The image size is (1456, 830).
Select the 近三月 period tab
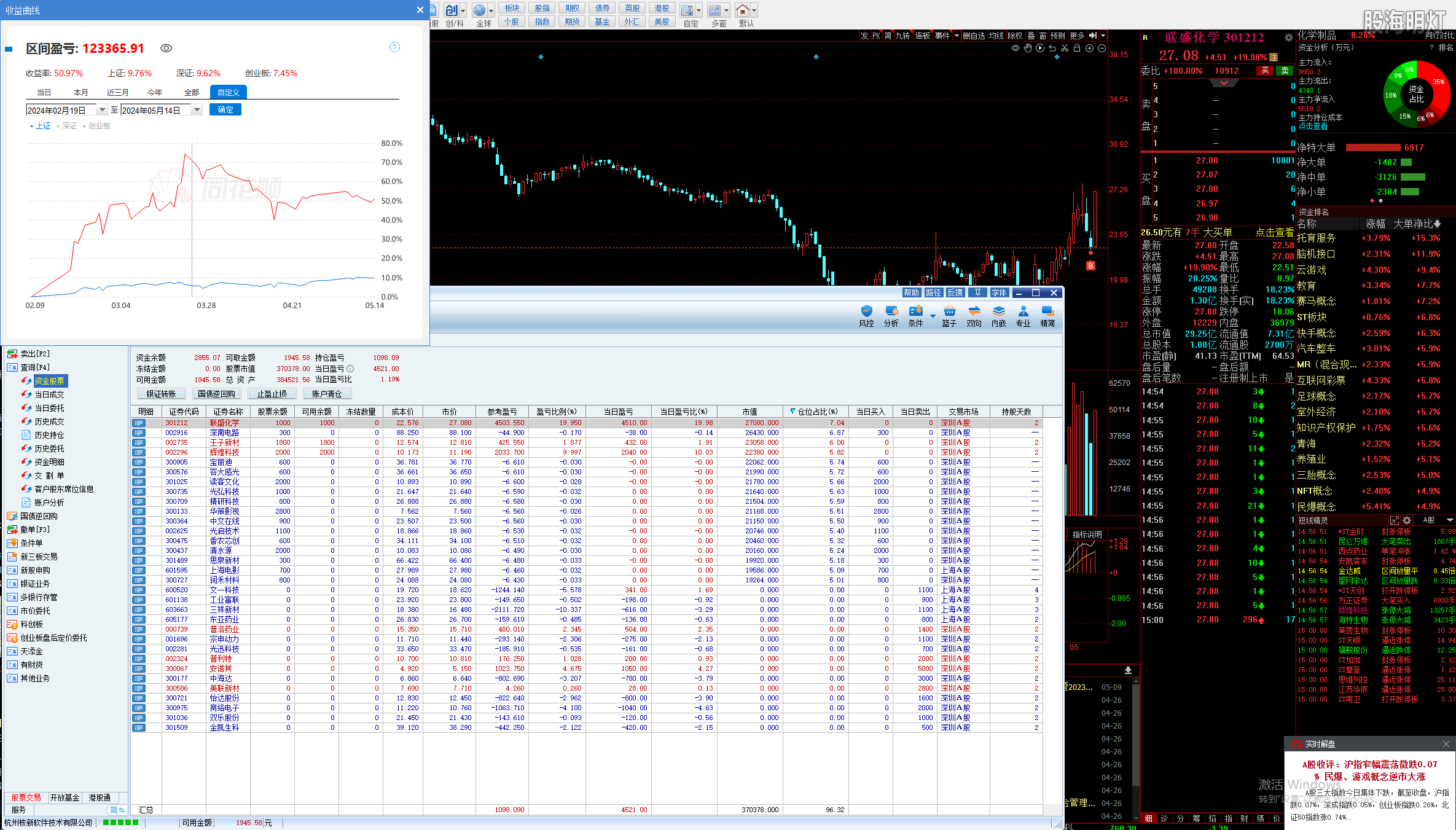click(117, 93)
